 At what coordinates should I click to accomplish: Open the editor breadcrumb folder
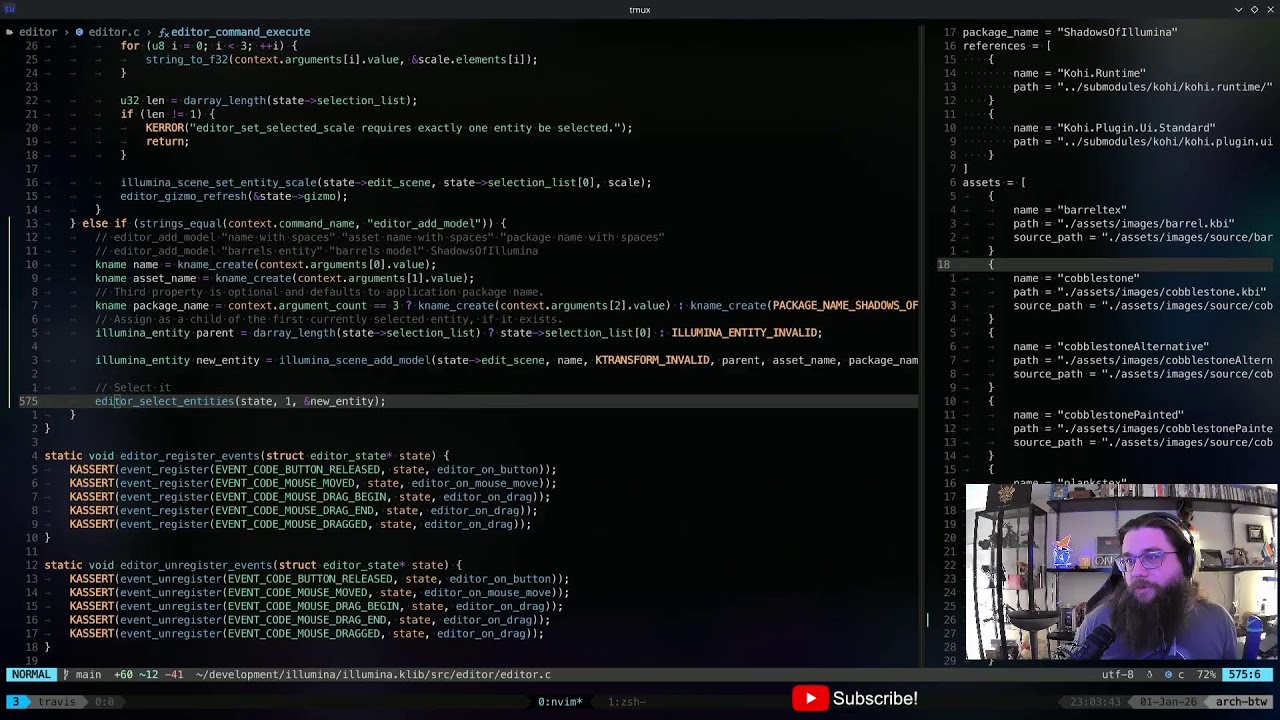38,32
